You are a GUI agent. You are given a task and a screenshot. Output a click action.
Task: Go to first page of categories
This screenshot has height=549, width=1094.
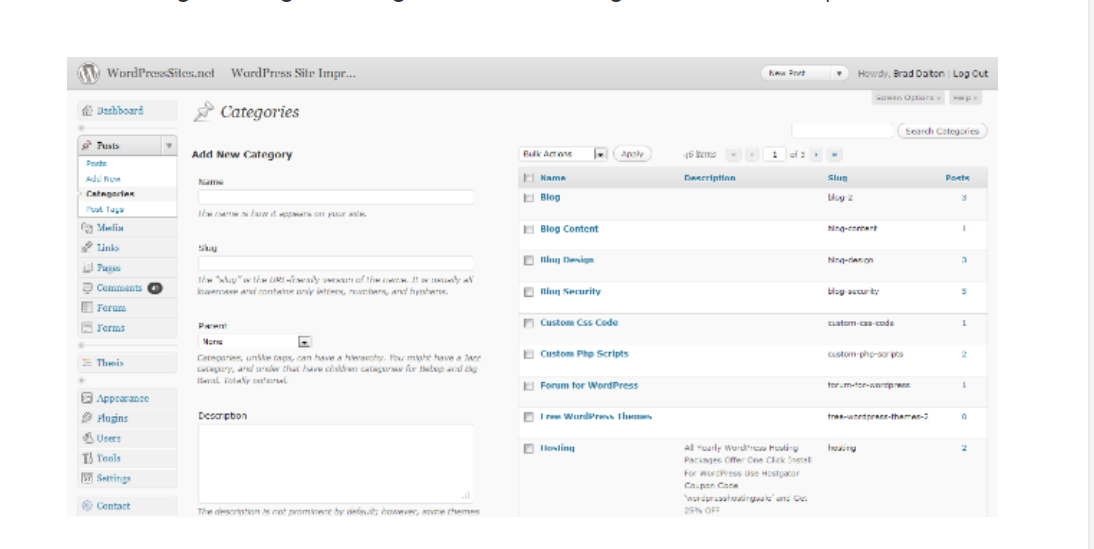733,154
